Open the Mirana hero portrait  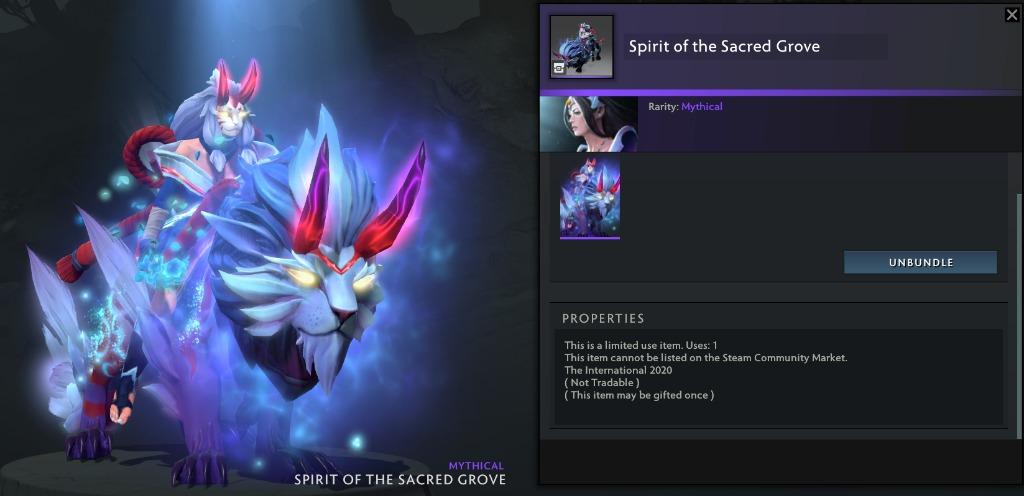click(x=588, y=124)
